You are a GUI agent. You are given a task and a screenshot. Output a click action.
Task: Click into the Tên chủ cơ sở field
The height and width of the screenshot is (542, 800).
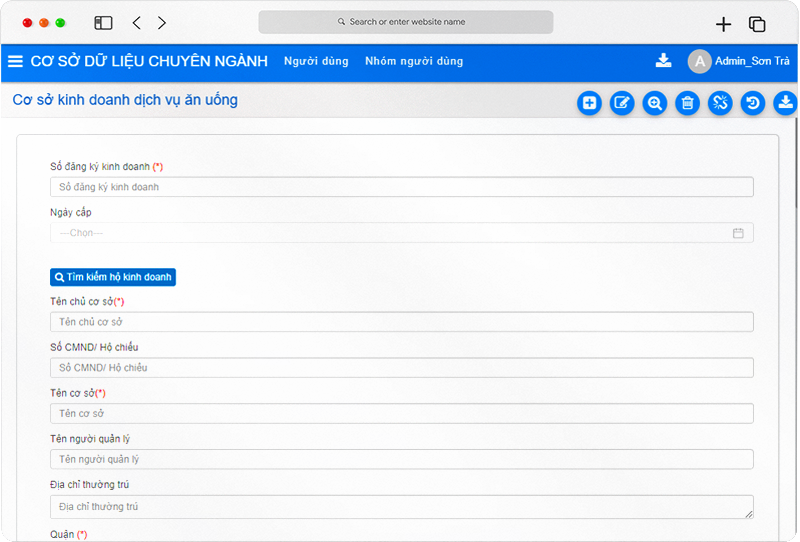402,322
